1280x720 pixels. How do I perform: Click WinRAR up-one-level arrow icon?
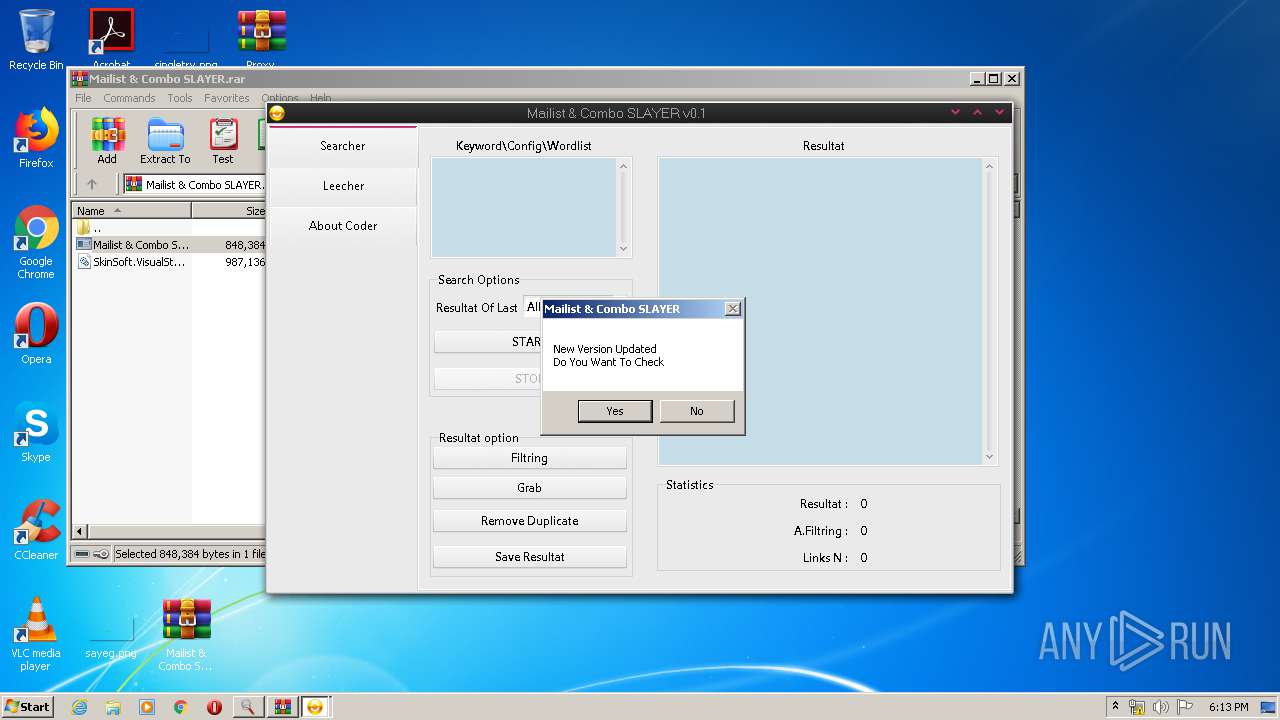coord(92,184)
